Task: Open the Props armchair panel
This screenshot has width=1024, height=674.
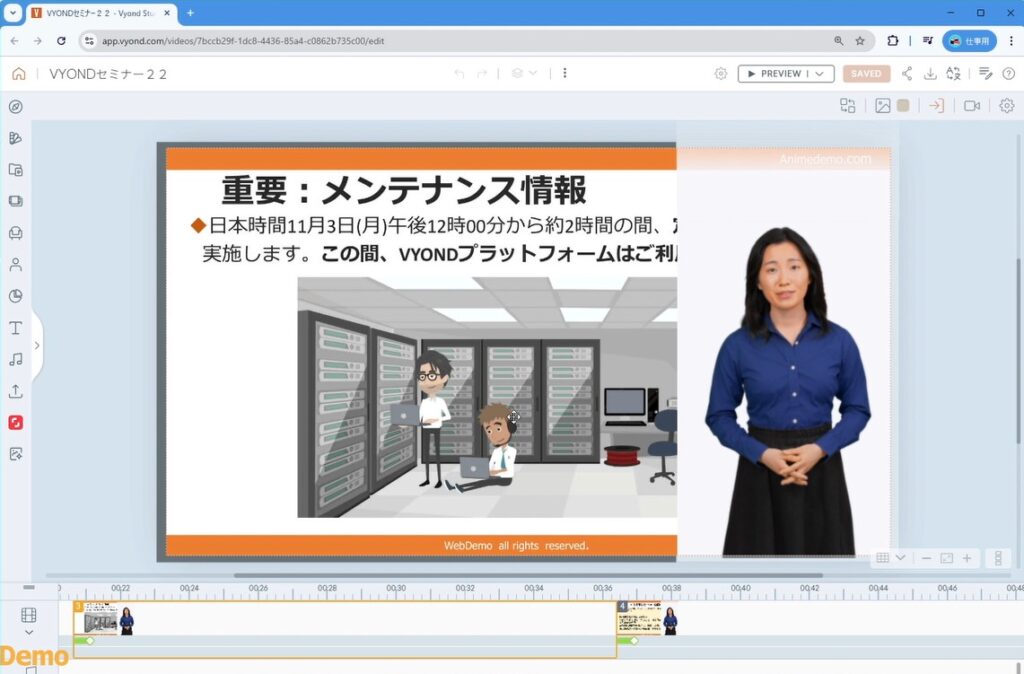Action: click(15, 233)
